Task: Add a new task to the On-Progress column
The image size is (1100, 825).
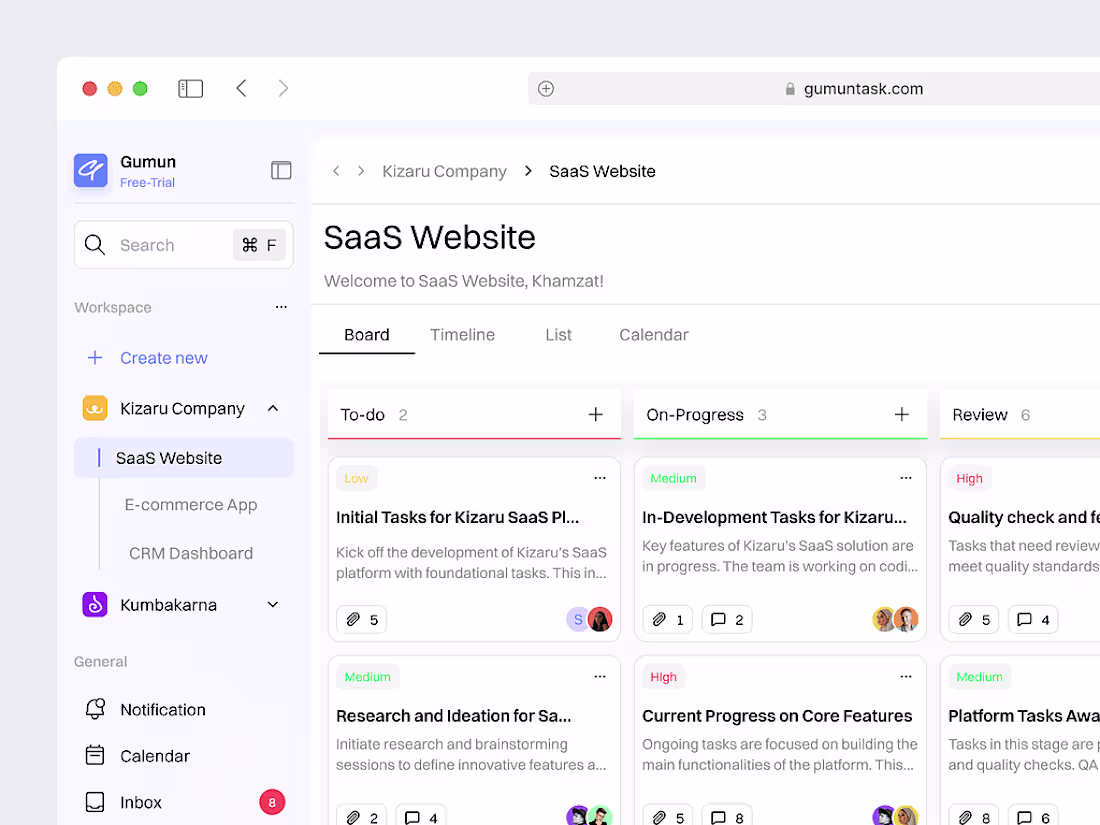Action: coord(901,414)
